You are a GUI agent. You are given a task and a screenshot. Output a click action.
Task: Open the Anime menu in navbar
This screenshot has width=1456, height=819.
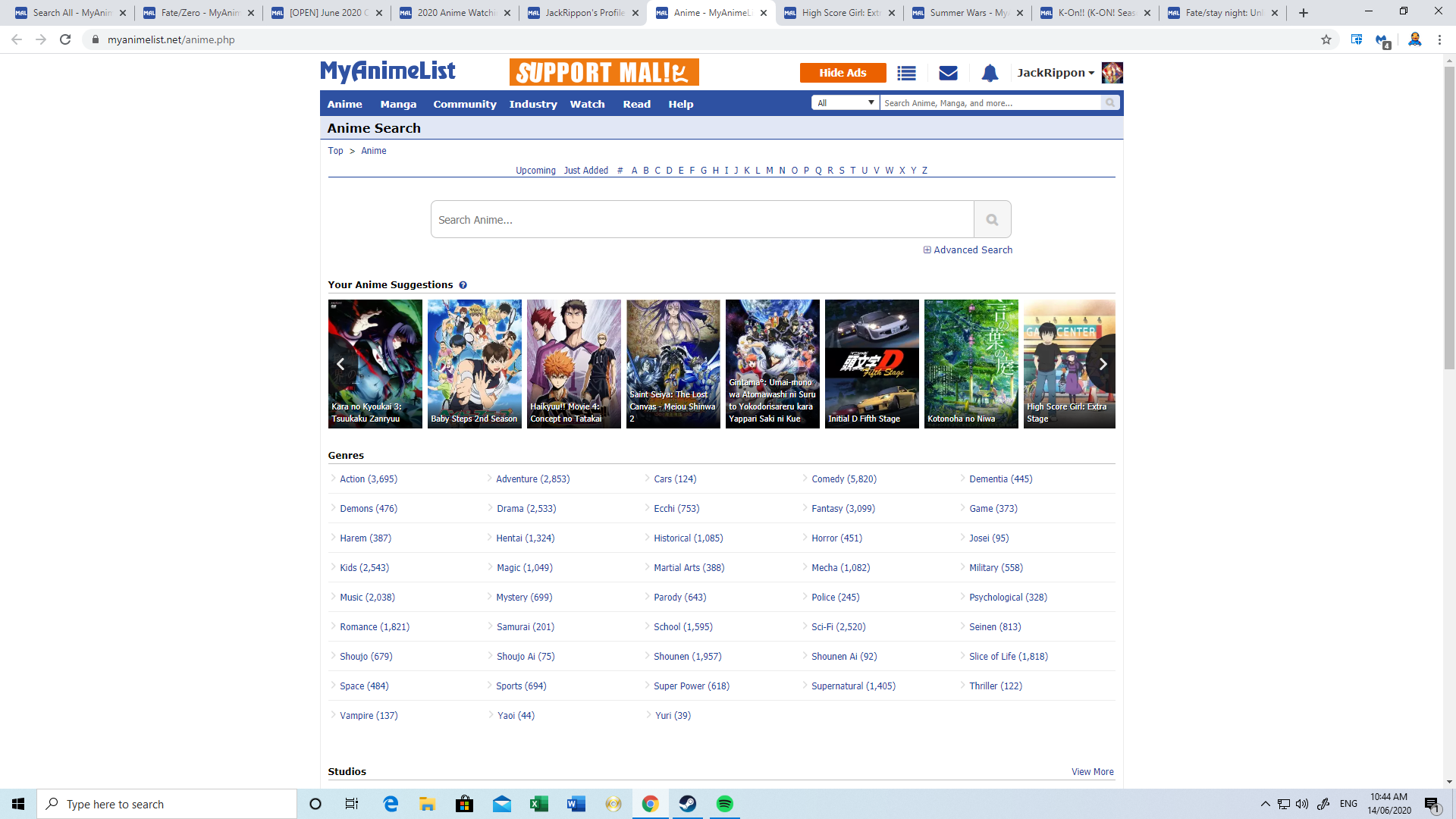point(344,104)
